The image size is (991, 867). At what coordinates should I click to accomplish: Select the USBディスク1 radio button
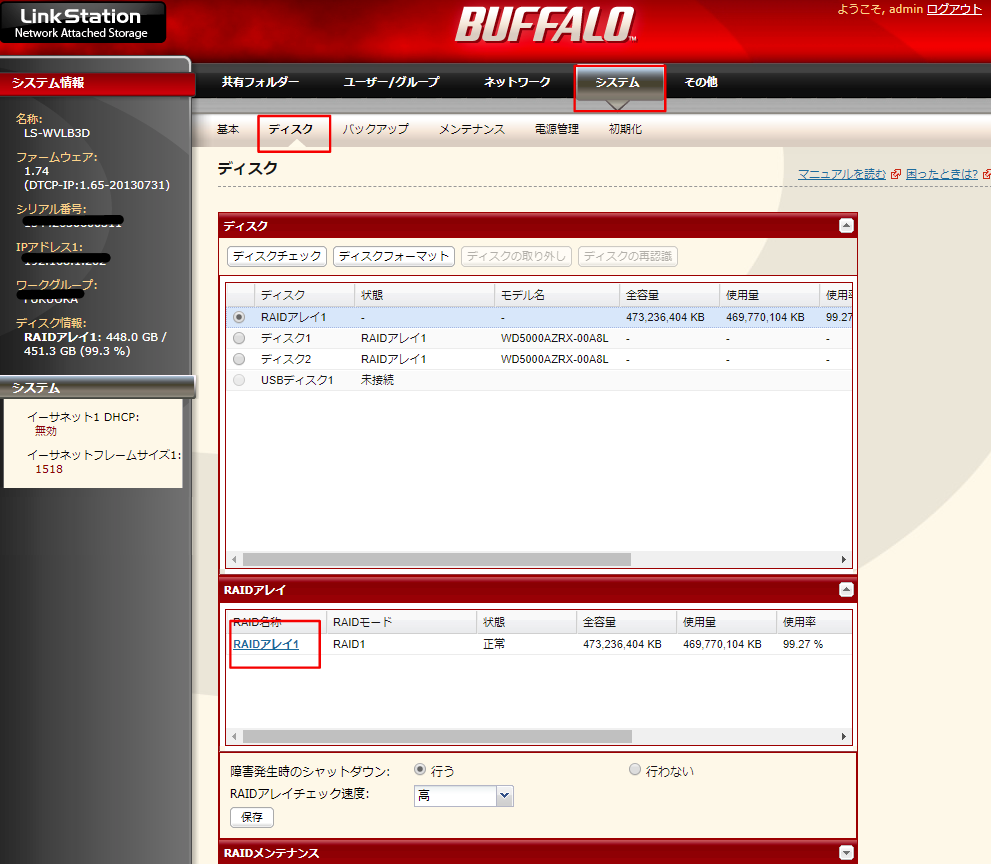[x=237, y=379]
